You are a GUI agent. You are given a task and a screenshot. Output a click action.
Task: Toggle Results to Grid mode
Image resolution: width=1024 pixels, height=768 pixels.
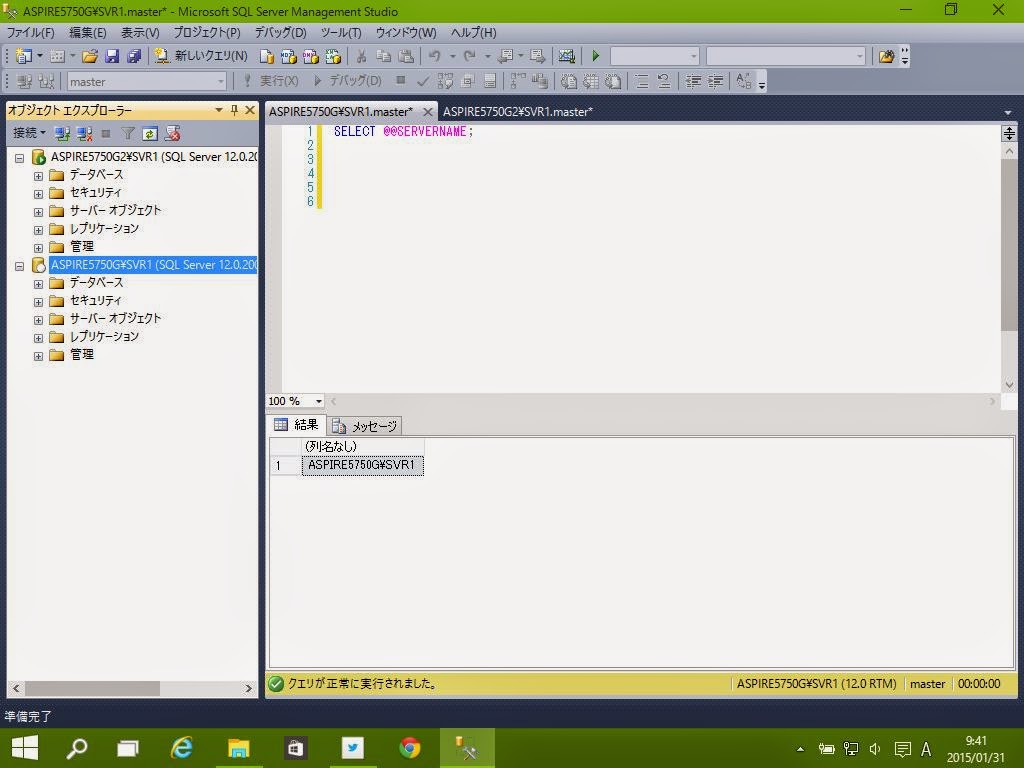click(x=591, y=81)
